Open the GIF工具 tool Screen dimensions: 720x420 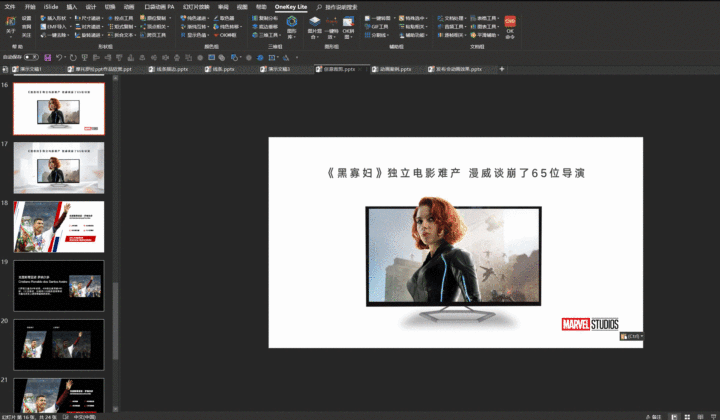[x=377, y=27]
